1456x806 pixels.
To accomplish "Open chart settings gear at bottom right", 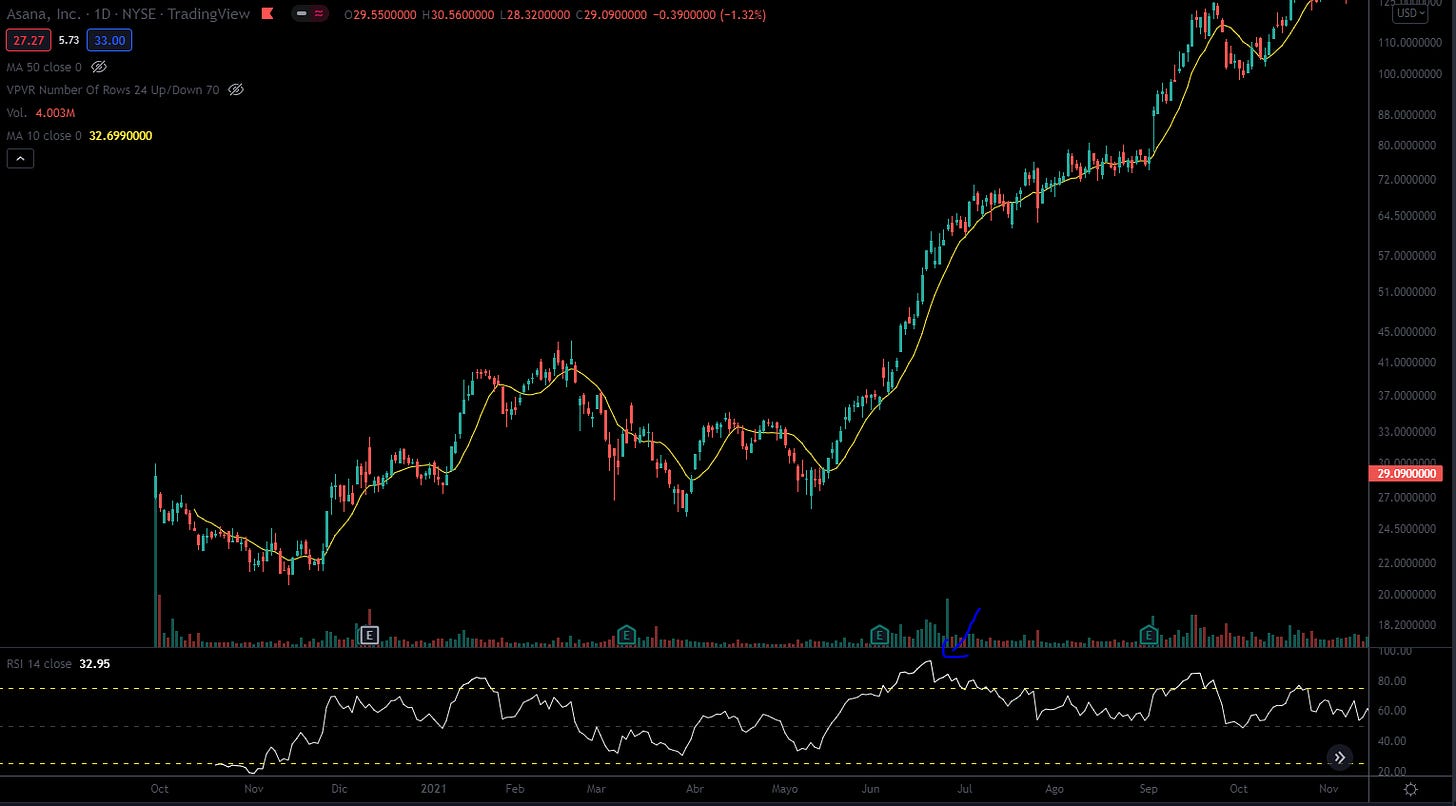I will [1410, 790].
